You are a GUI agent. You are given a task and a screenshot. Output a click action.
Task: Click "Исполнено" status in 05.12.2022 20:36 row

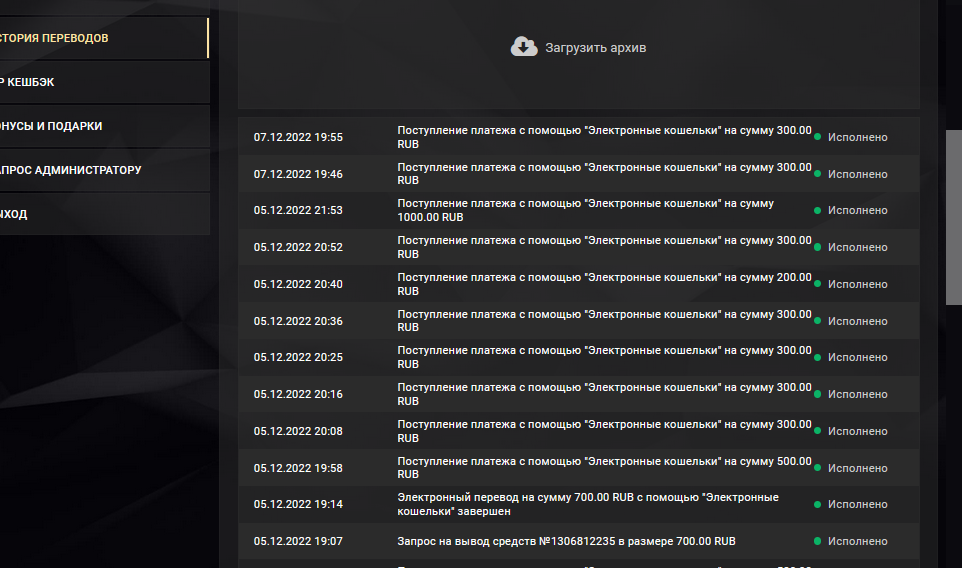858,321
